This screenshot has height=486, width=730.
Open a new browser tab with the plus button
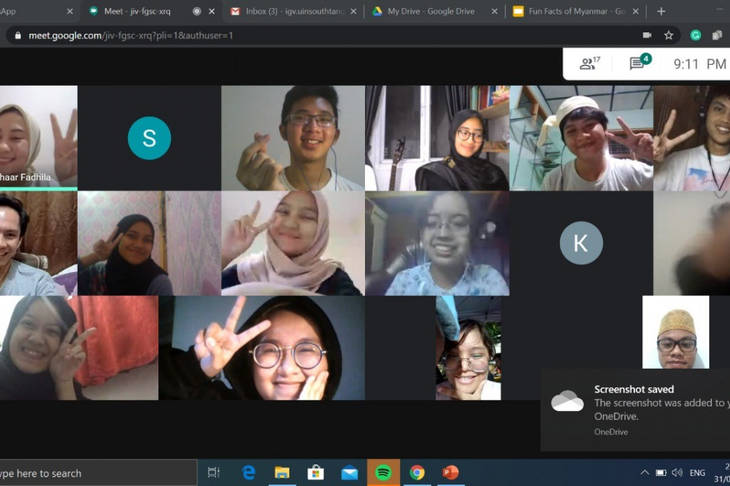pos(661,11)
